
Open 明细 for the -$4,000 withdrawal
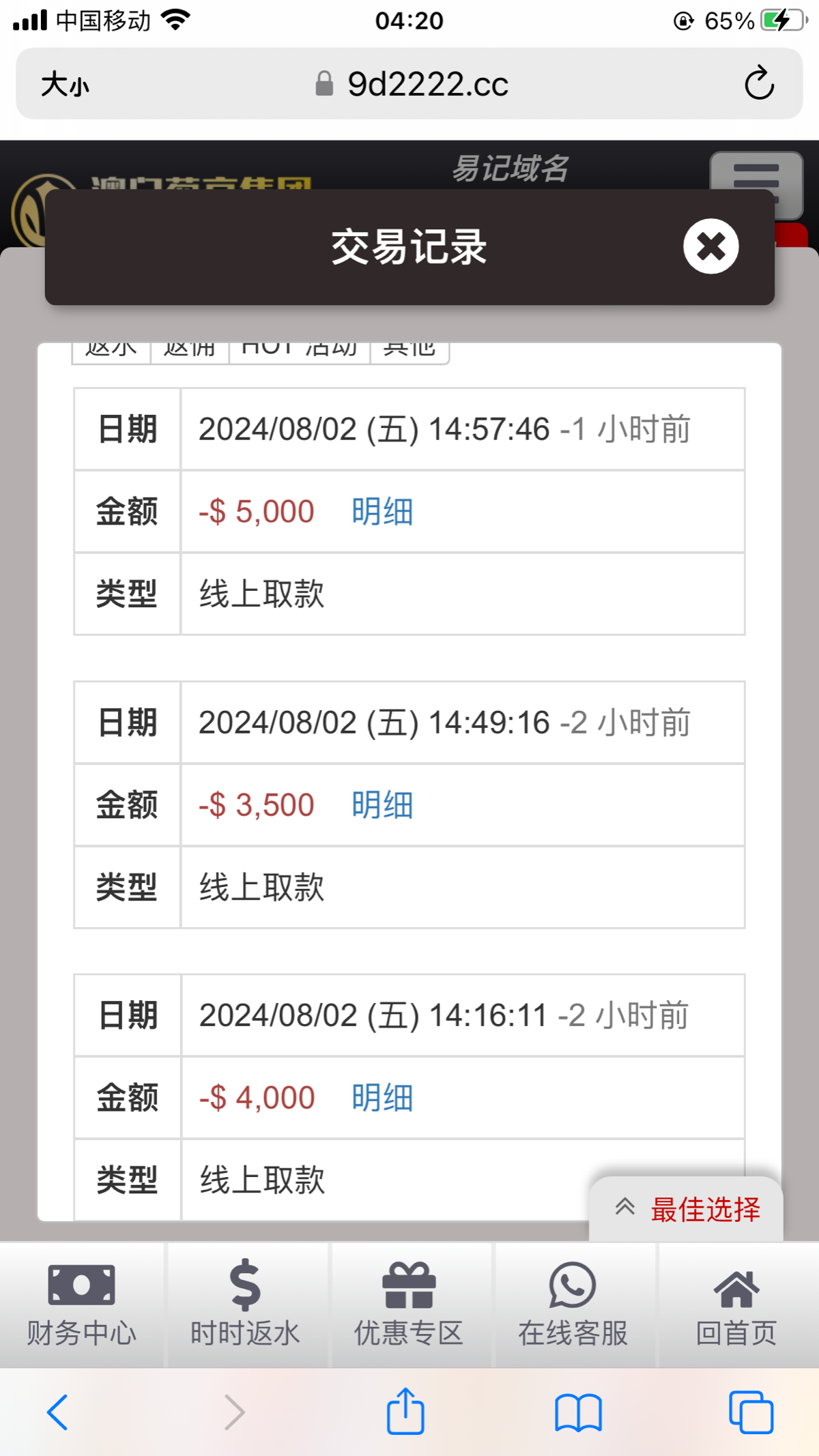382,1098
